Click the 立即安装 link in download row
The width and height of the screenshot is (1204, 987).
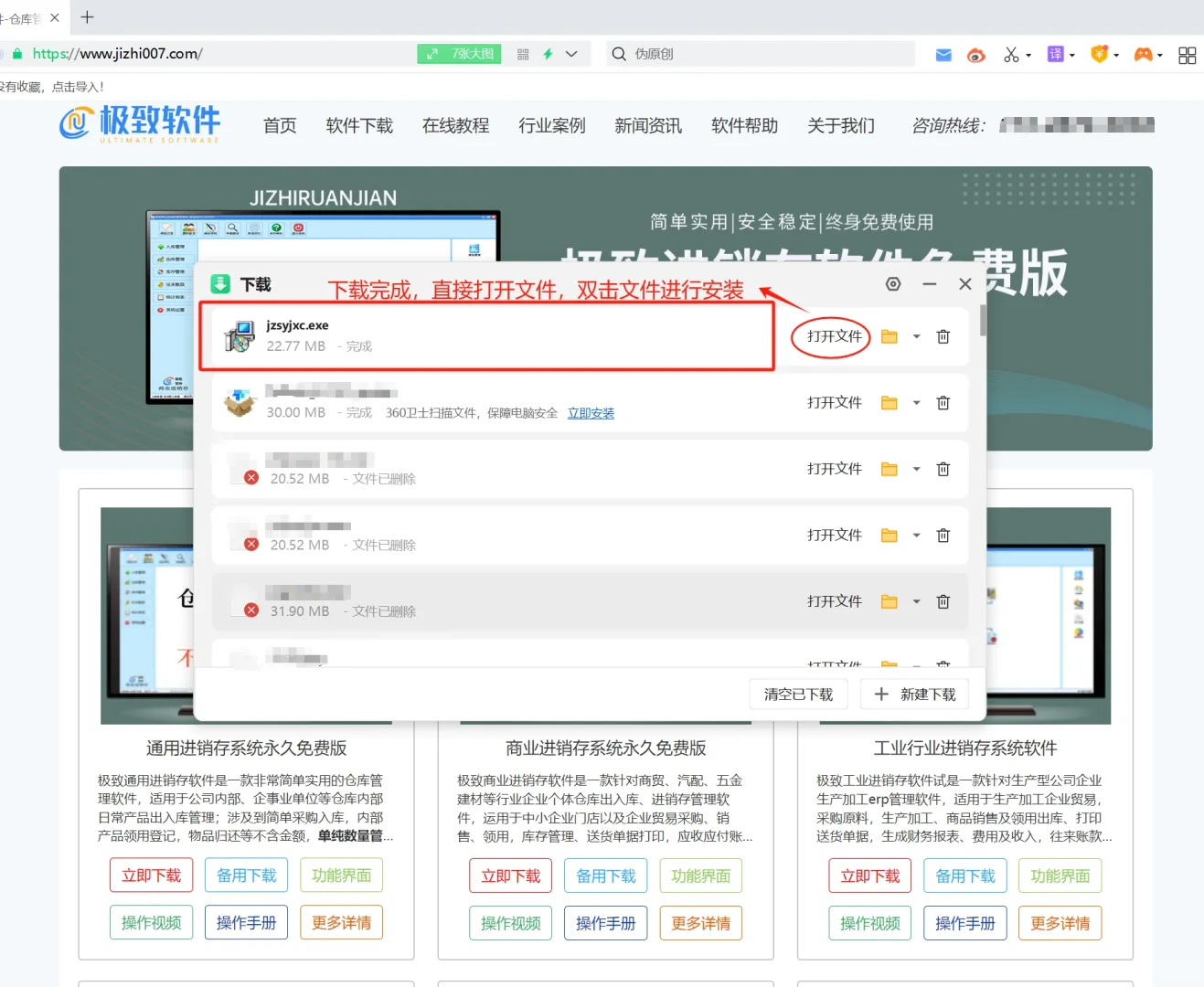coord(591,412)
